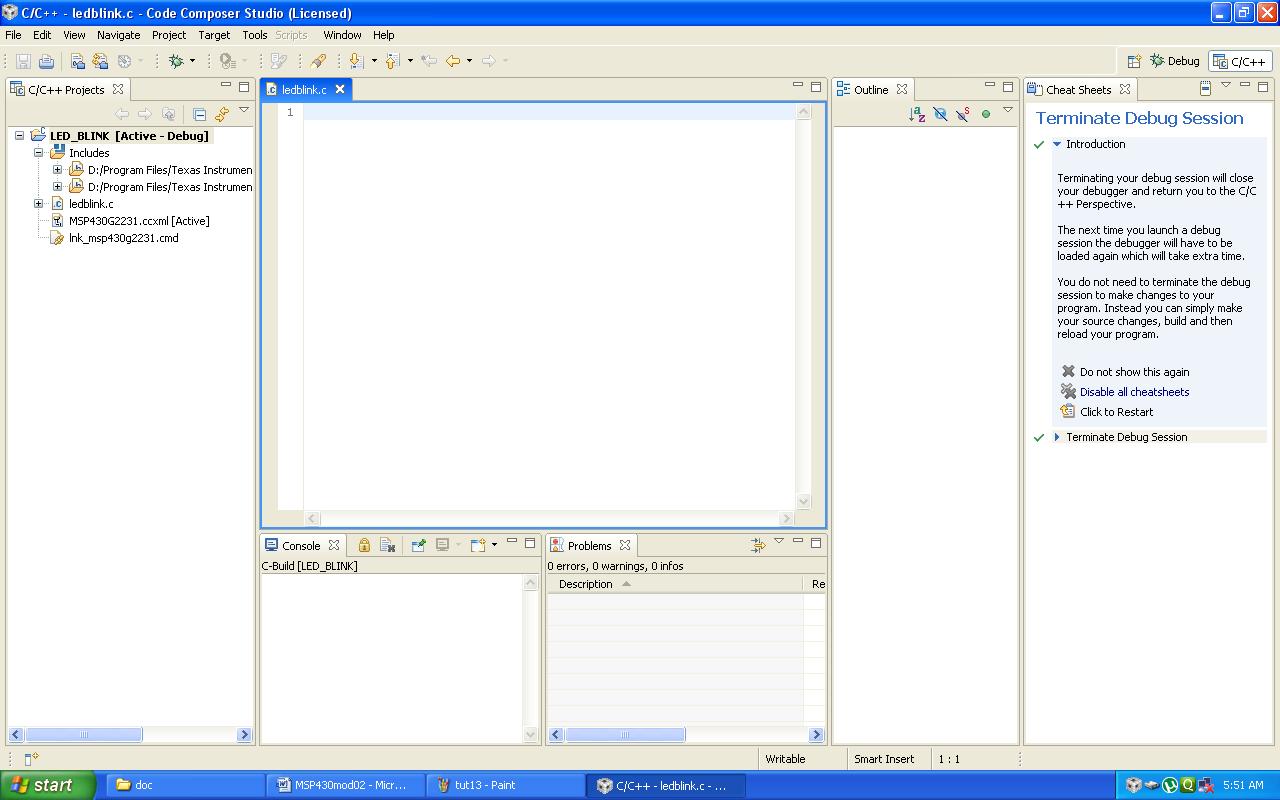Open the File menu

(x=13, y=35)
